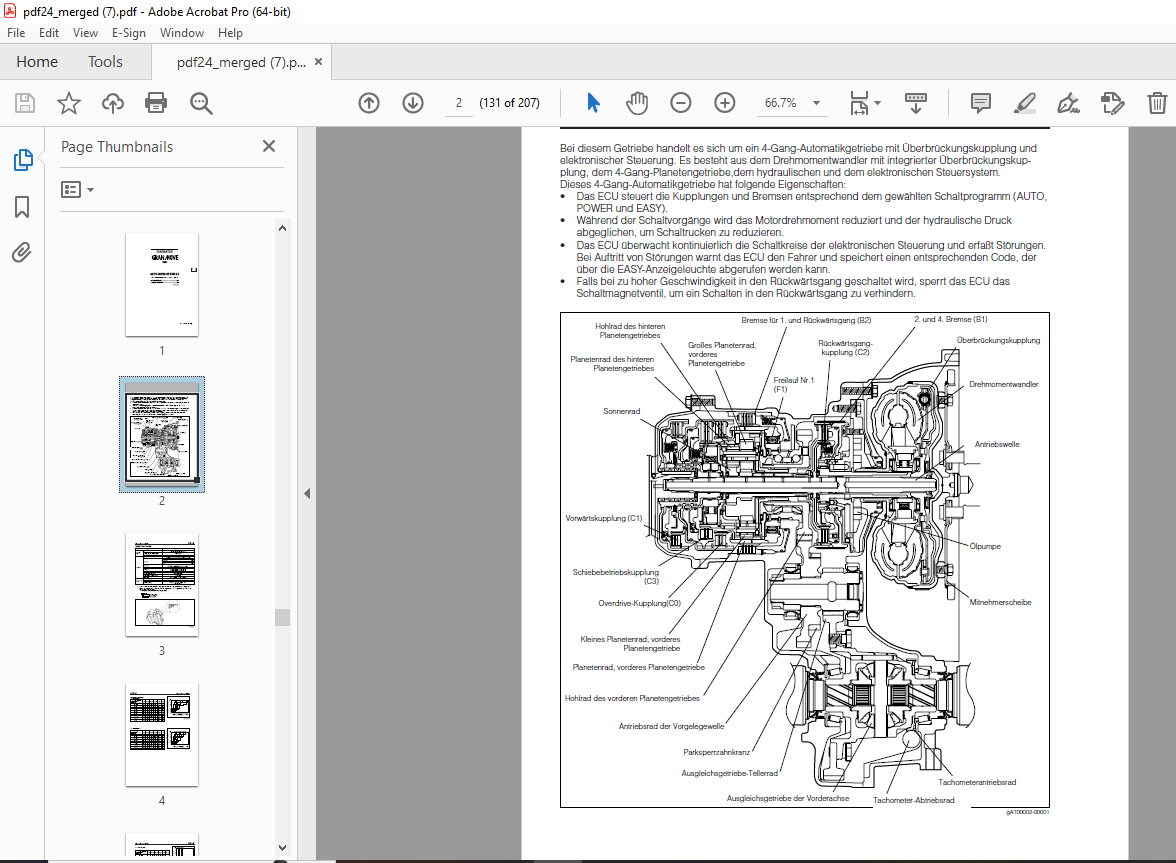Collapse the navigation pane arrow

coord(307,493)
